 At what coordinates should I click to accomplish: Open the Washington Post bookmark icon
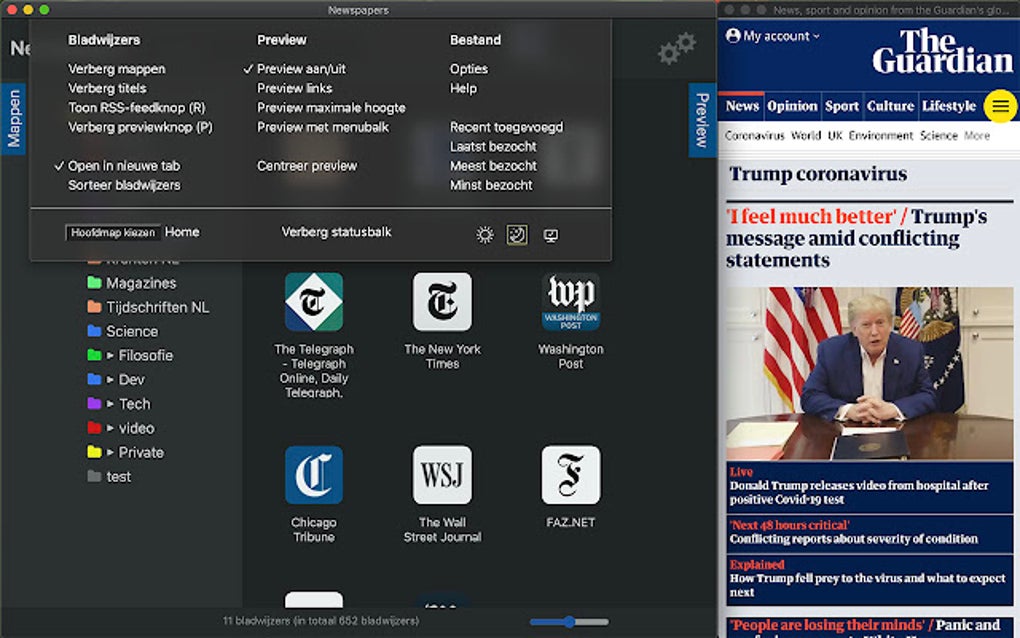coord(570,302)
